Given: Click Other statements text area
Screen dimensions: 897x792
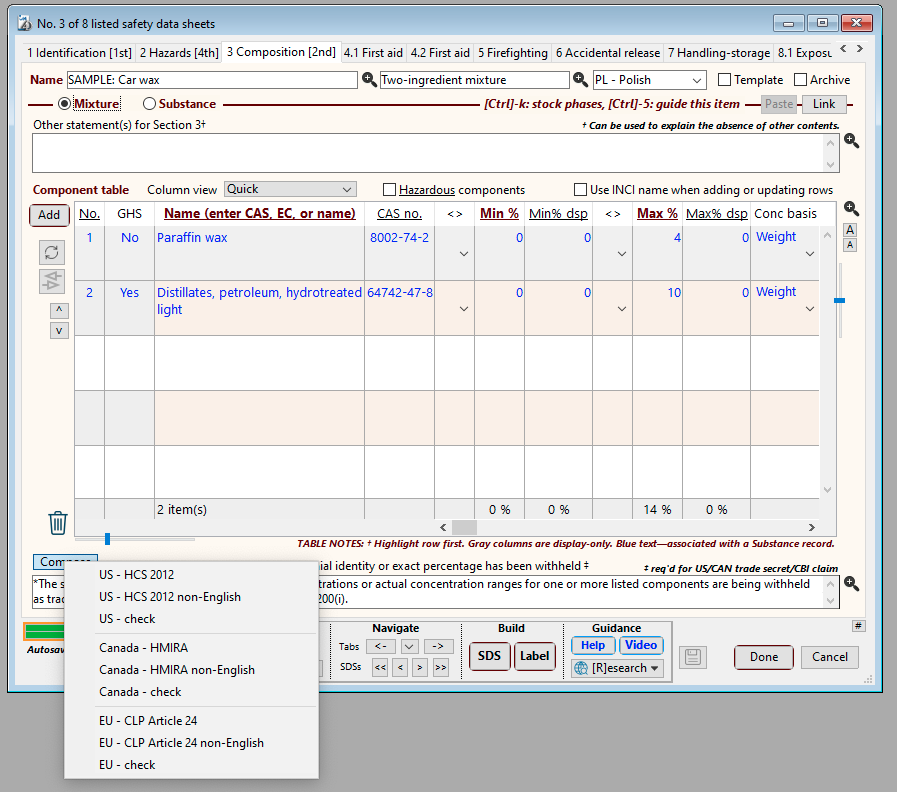Looking at the screenshot, I should click(x=428, y=153).
